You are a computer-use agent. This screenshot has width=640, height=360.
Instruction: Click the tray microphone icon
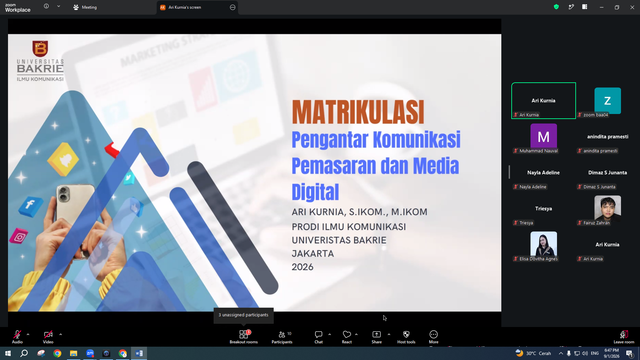[x=569, y=353]
